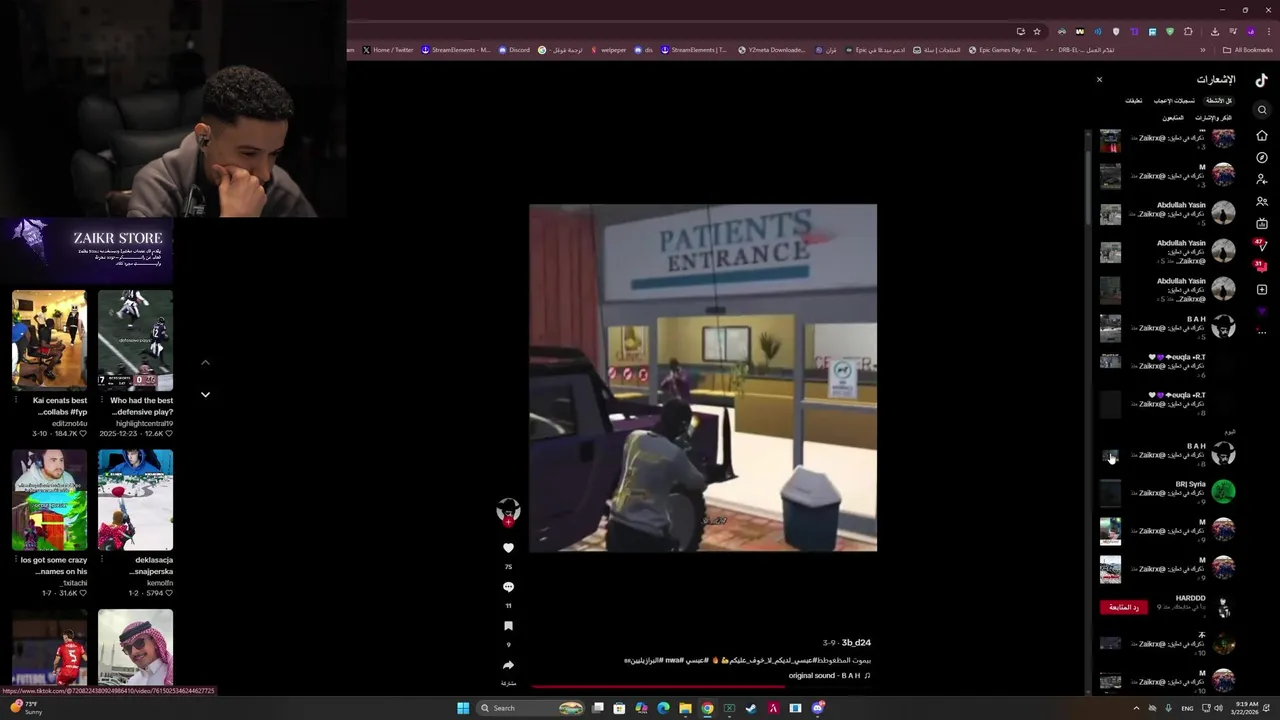Open Google Chrome from taskbar
1280x720 pixels.
point(707,708)
